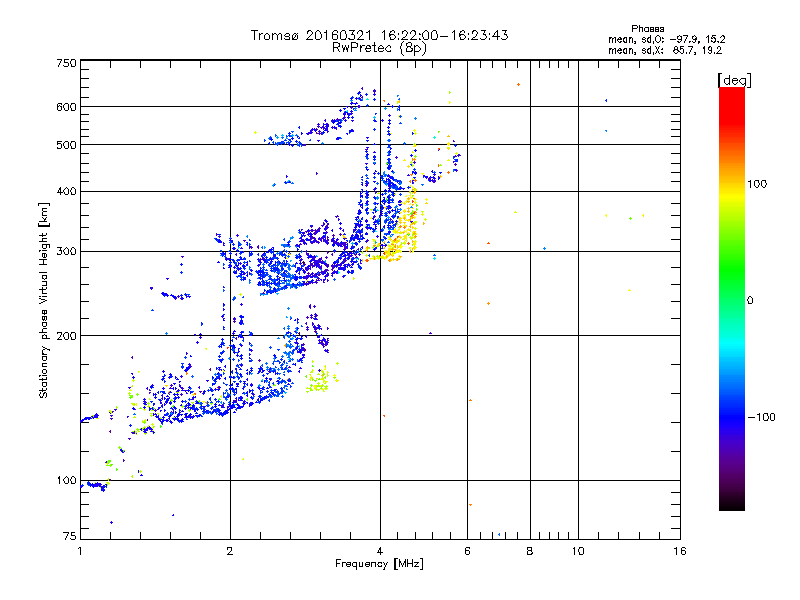Click the x-axis tick label '2'

pyautogui.click(x=230, y=551)
